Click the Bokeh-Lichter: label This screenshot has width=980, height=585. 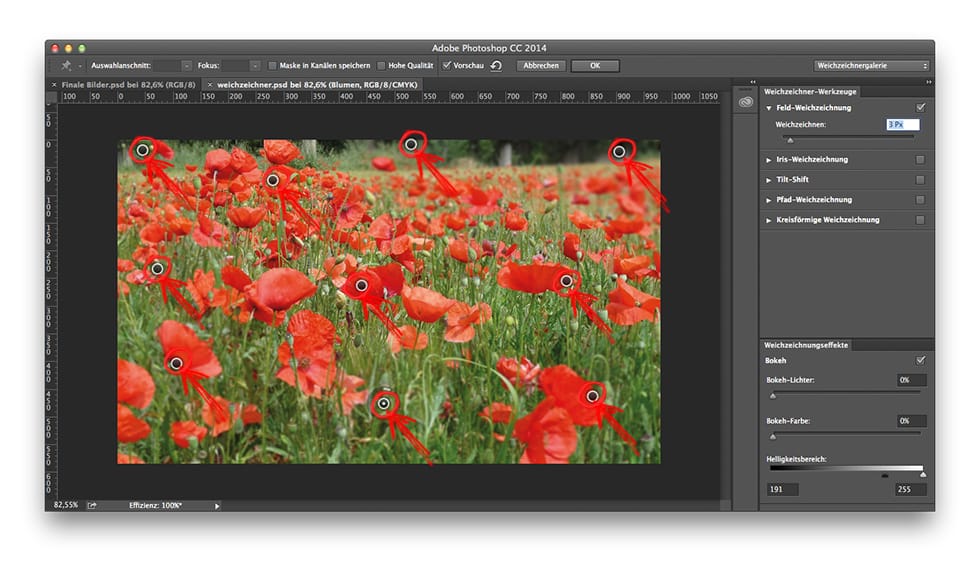(x=790, y=380)
